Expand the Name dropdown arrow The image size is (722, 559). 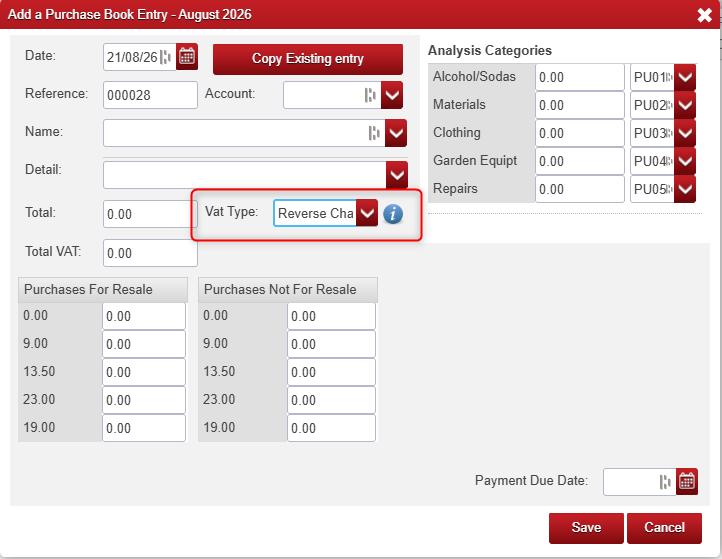pyautogui.click(x=396, y=133)
